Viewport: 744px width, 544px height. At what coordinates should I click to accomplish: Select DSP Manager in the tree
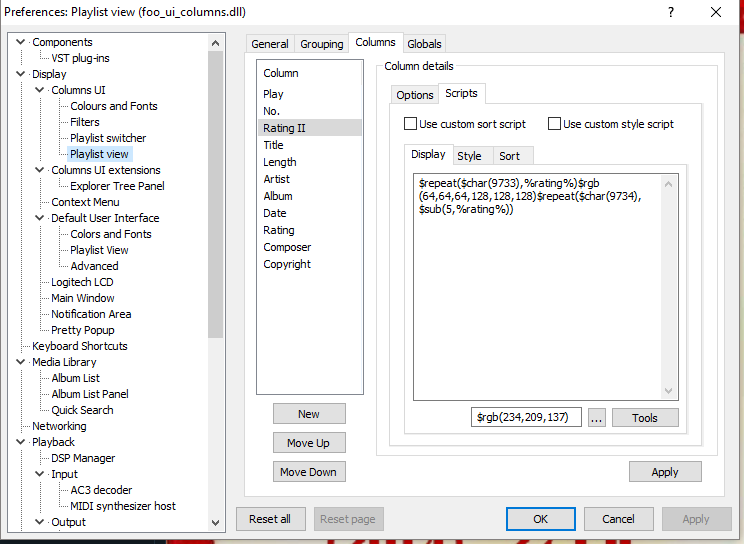coord(83,458)
